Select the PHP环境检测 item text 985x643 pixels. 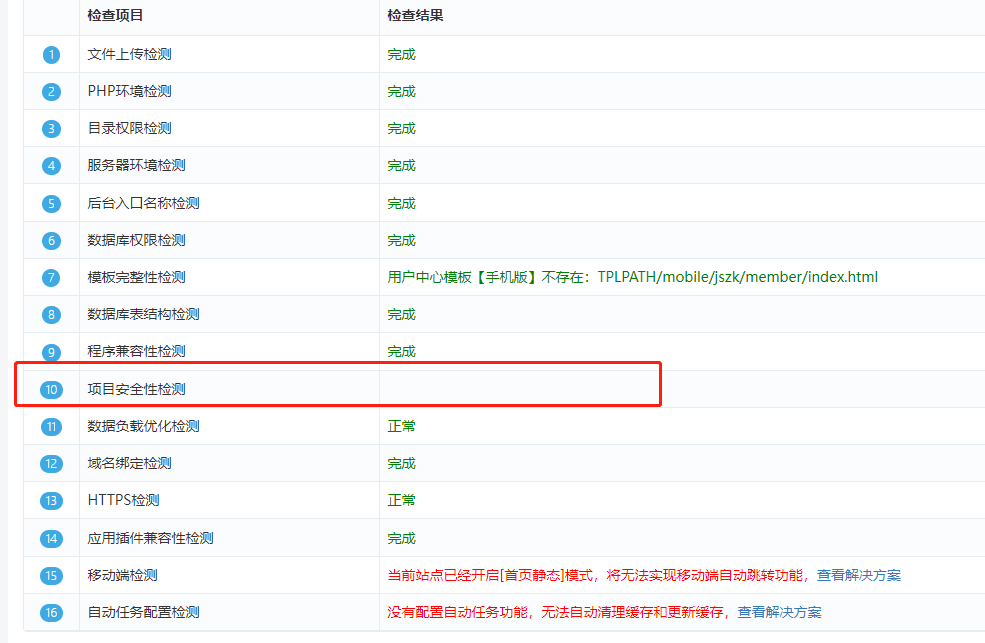[x=129, y=92]
